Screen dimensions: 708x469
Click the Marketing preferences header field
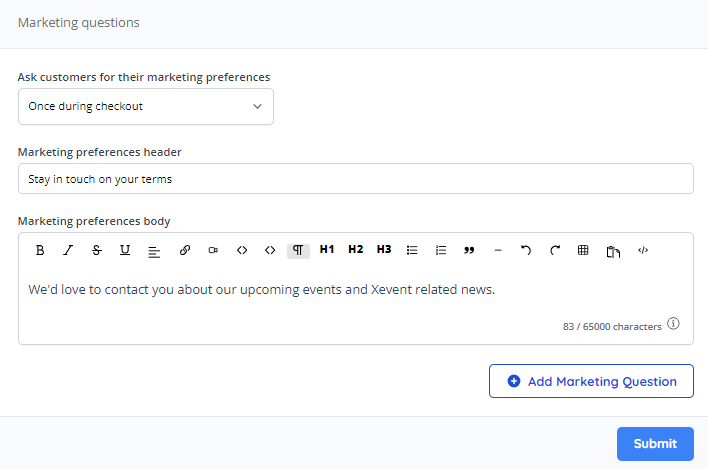tap(355, 179)
